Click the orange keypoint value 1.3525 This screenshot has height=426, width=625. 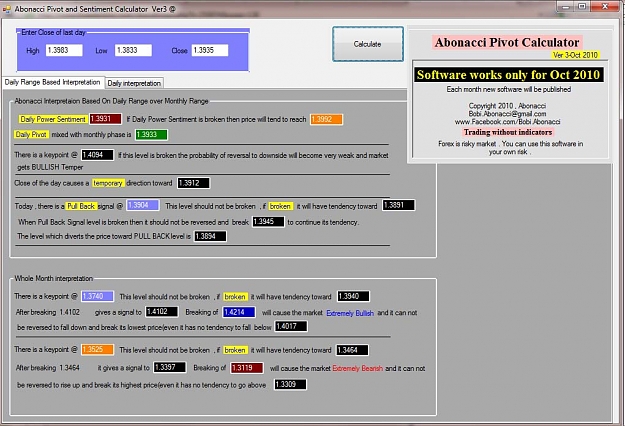click(97, 349)
